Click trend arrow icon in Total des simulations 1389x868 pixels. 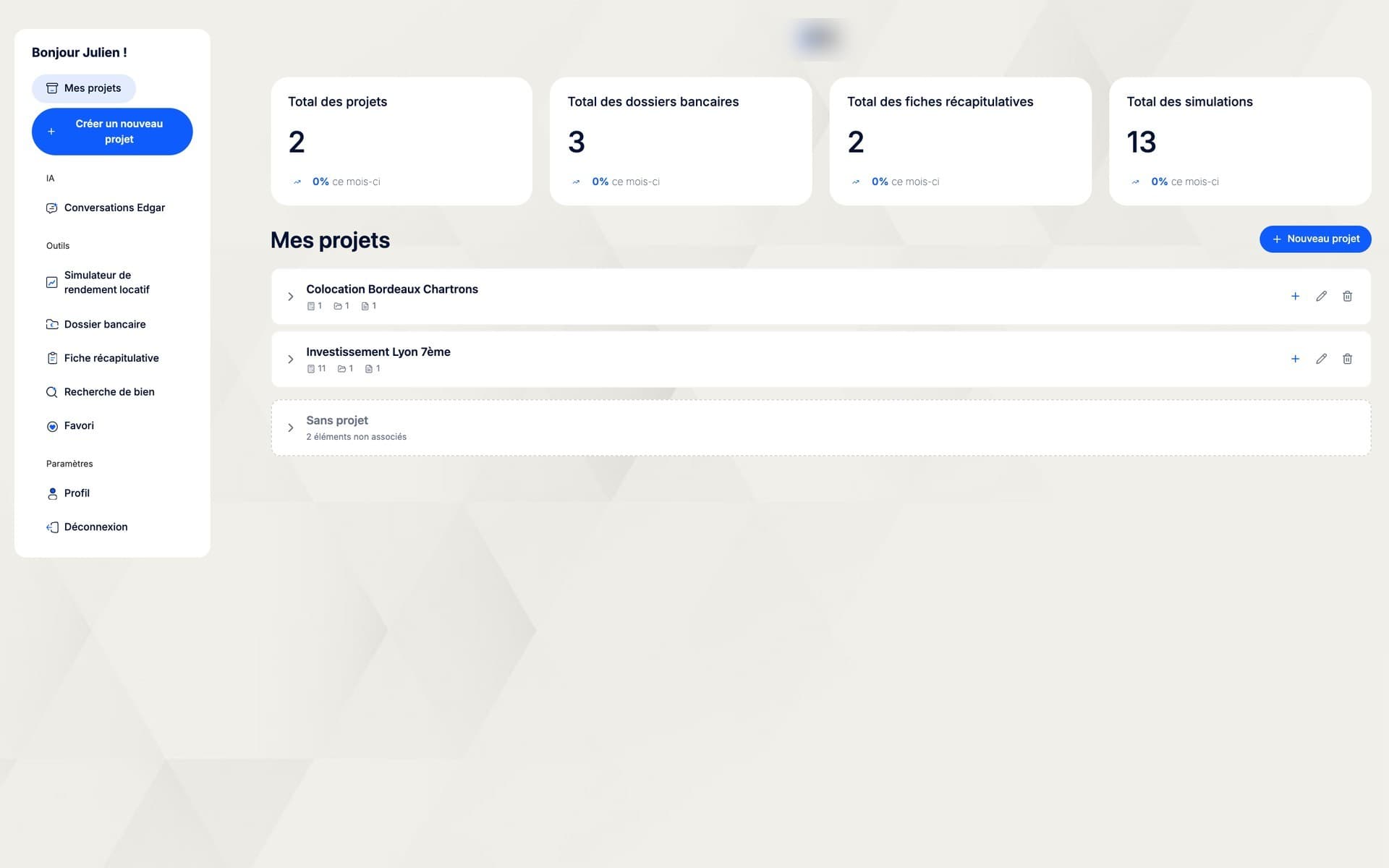[1136, 182]
